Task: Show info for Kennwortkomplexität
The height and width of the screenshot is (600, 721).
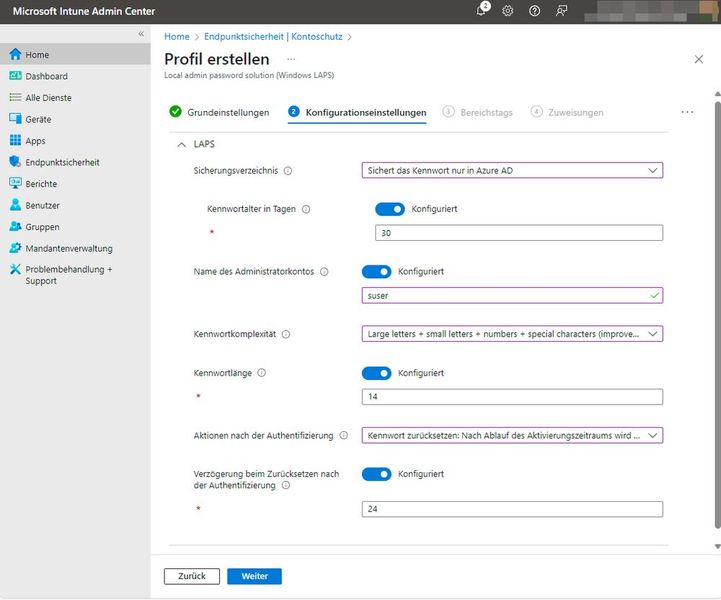Action: (x=286, y=334)
